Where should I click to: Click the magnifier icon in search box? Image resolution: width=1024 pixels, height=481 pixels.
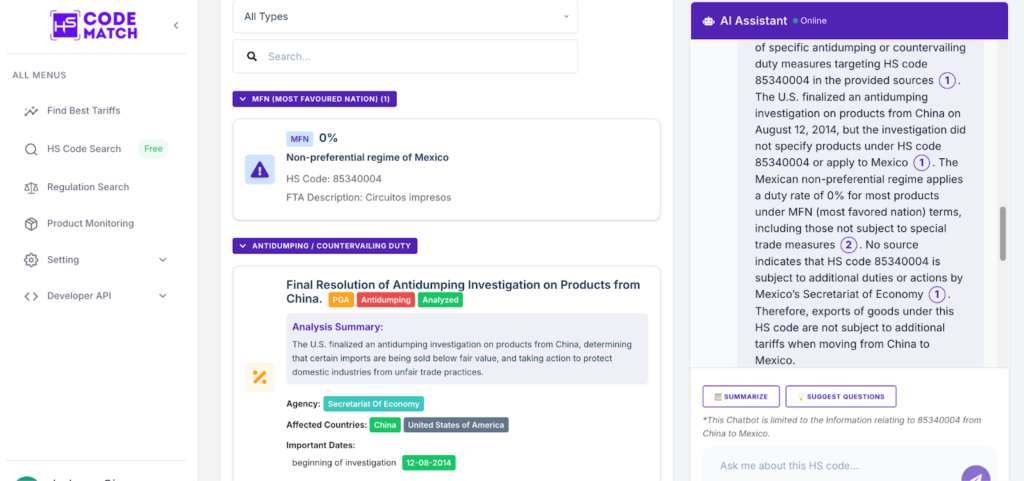(250, 57)
